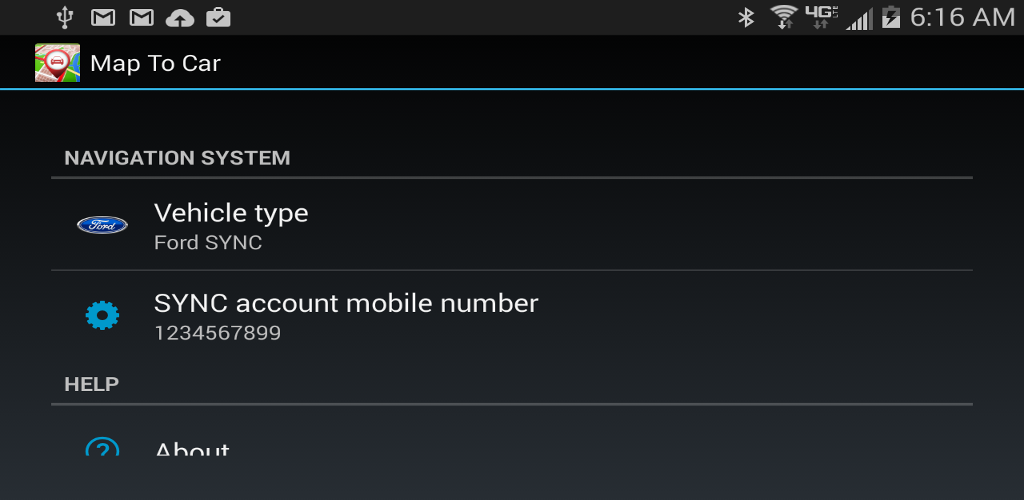This screenshot has height=500, width=1024.
Task: Open the Vehicle type setting
Action: click(x=512, y=225)
